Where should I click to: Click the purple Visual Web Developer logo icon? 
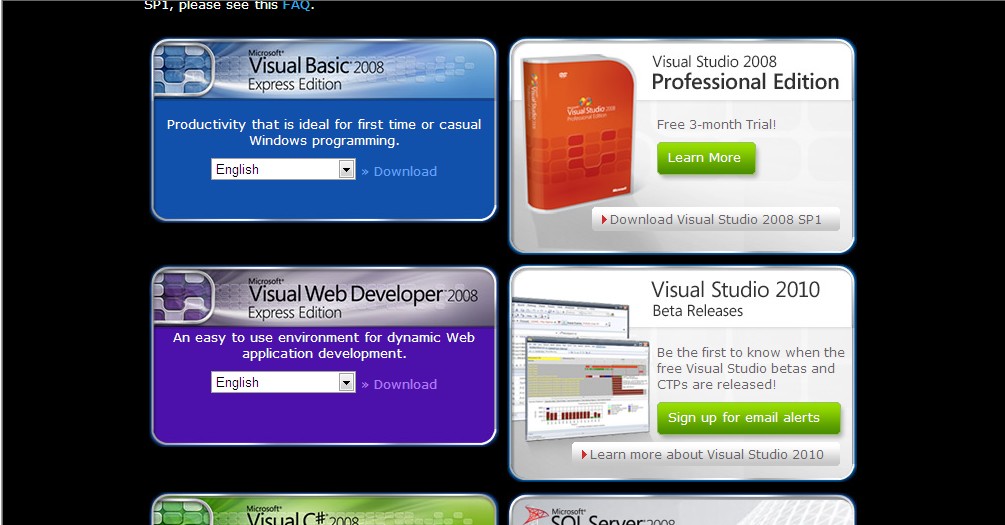[x=184, y=297]
